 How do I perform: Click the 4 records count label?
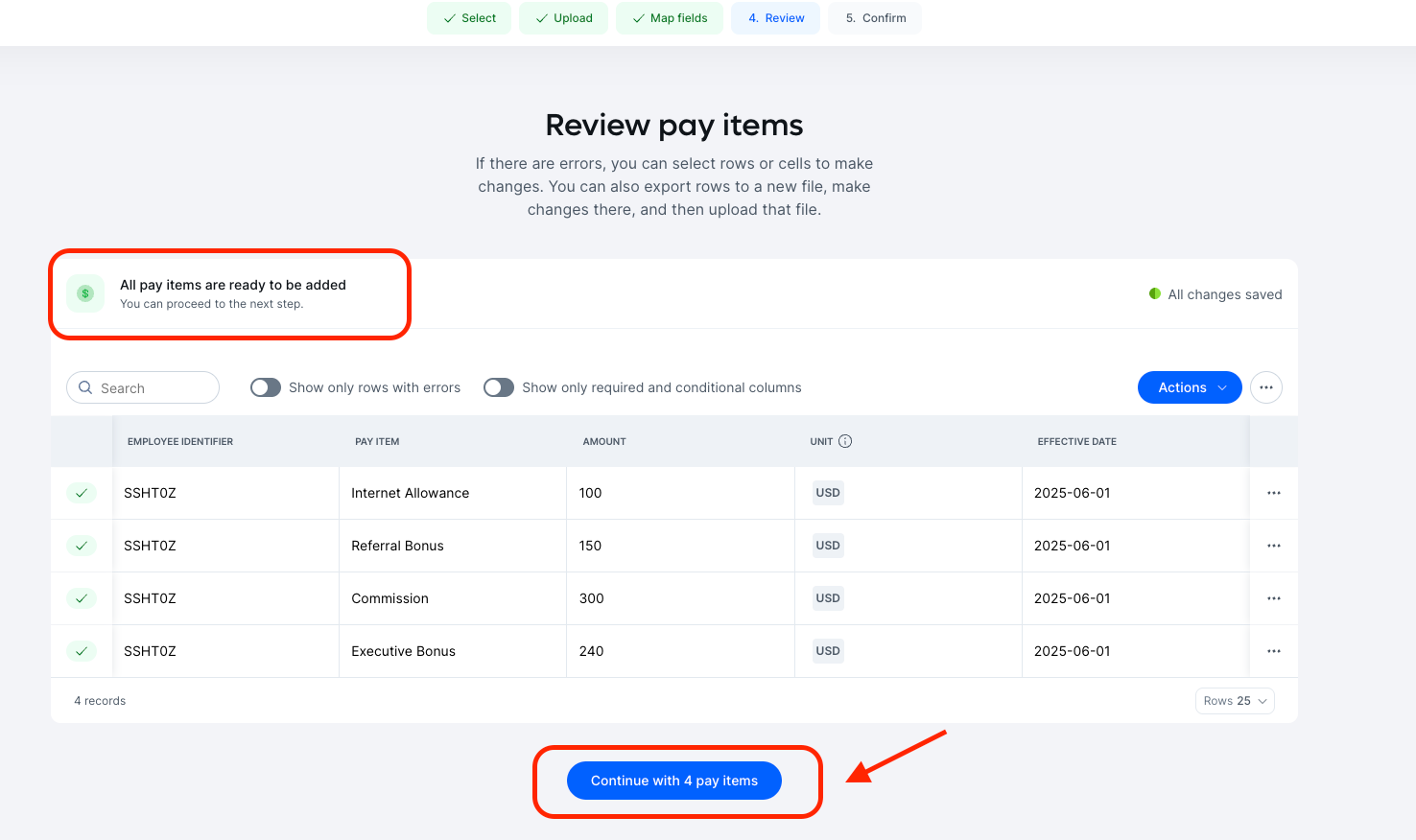pyautogui.click(x=100, y=701)
